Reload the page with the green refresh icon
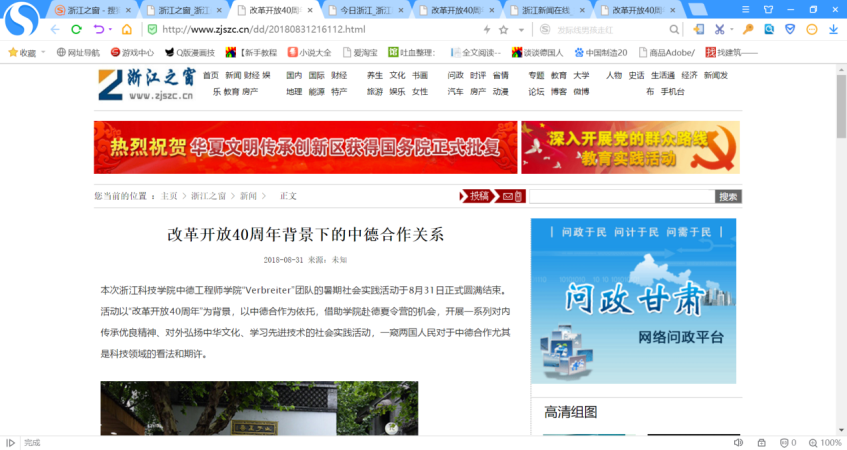847x450 pixels. click(76, 30)
